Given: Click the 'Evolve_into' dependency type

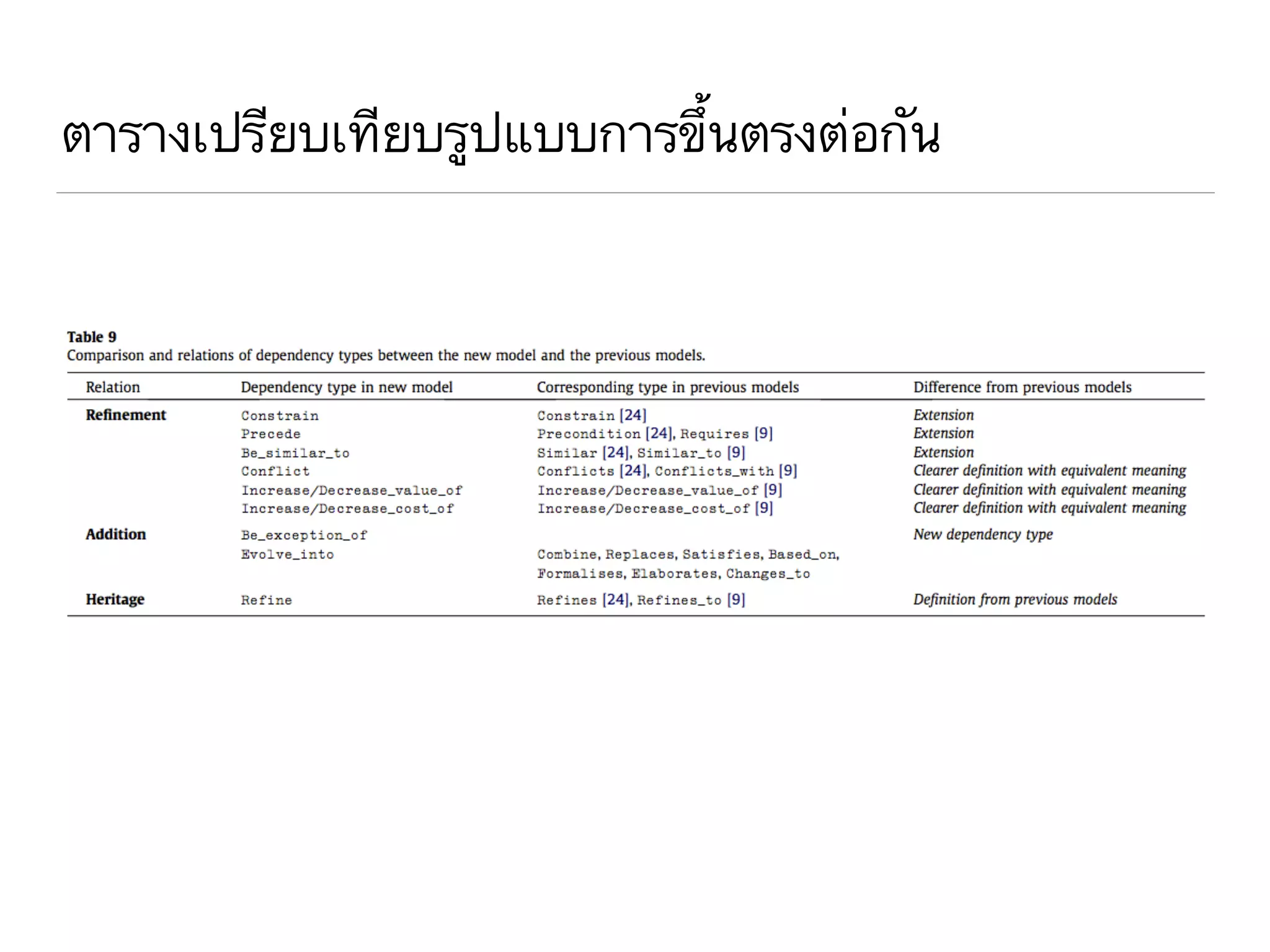Looking at the screenshot, I should [x=287, y=554].
